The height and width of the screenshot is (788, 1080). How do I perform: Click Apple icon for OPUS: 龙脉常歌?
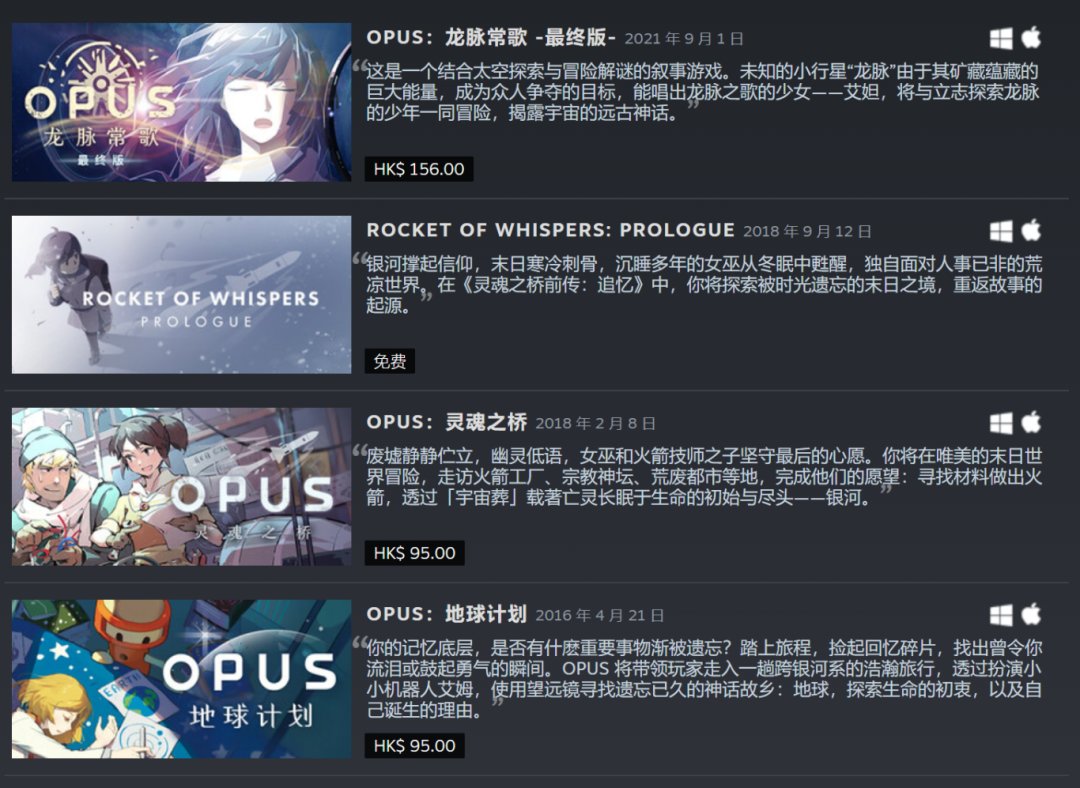[1031, 37]
